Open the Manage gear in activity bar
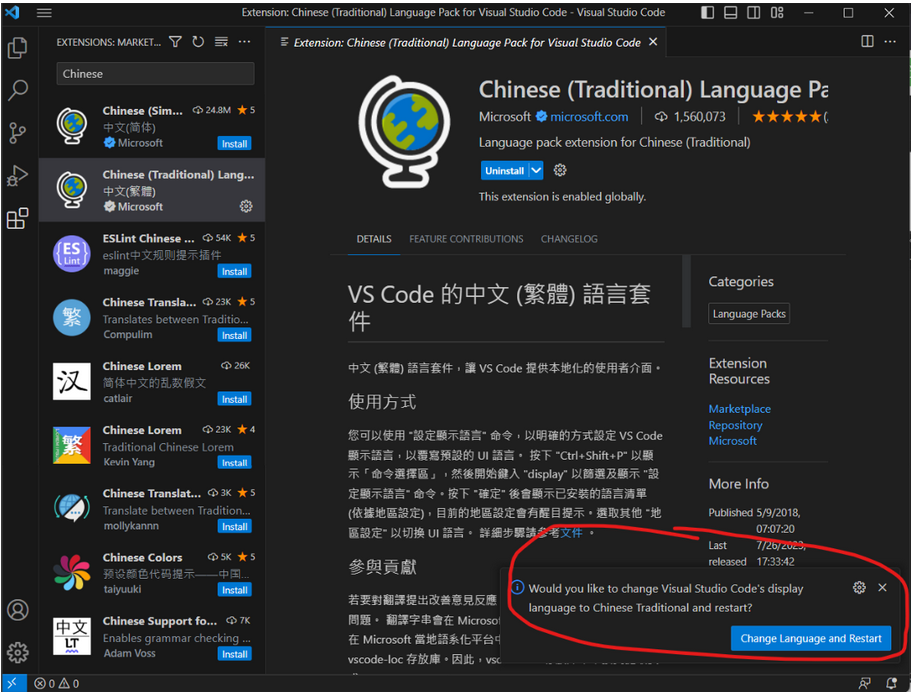 [17, 652]
